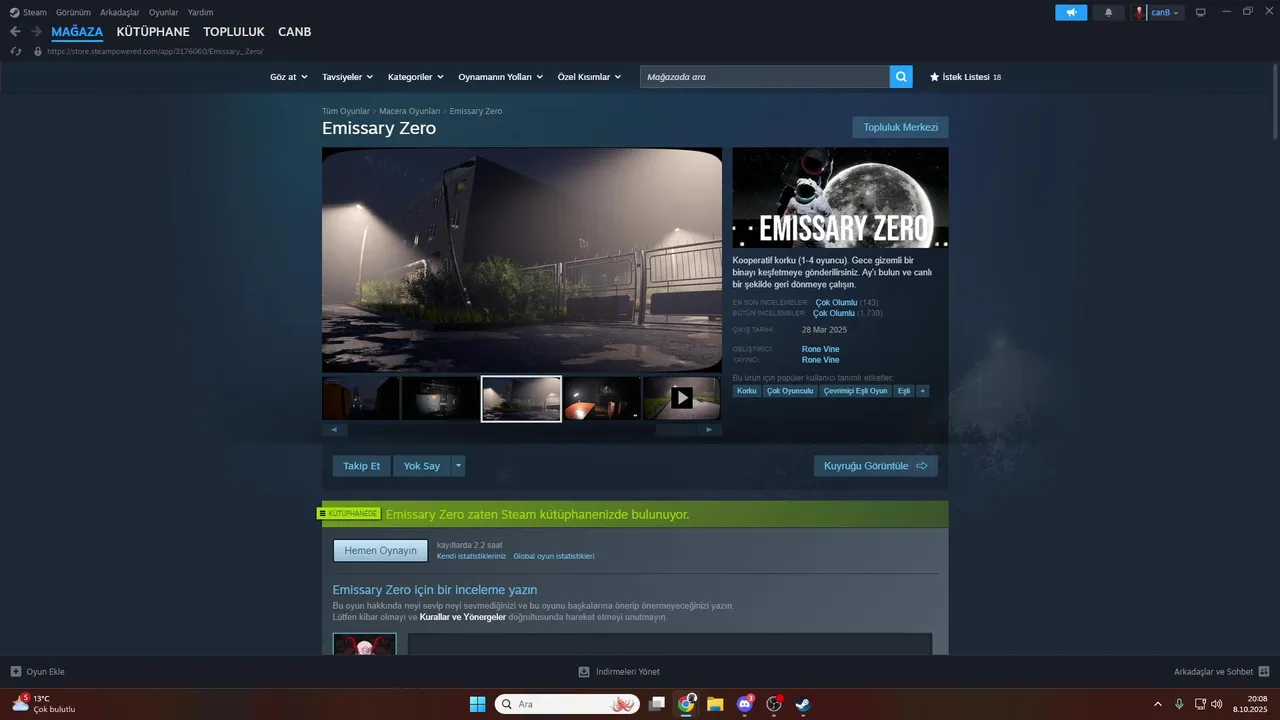Go back with the left arrow
Image resolution: width=1280 pixels, height=720 pixels.
(15, 32)
